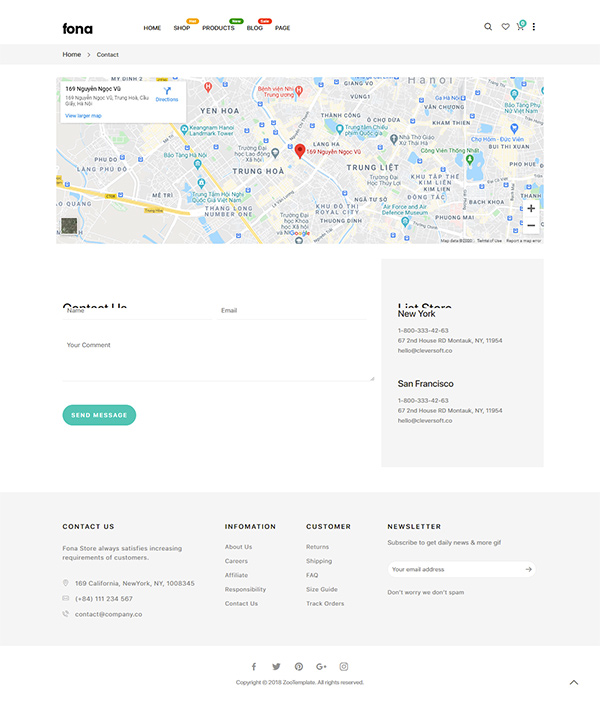Click the Facebook icon in footer

tap(254, 667)
